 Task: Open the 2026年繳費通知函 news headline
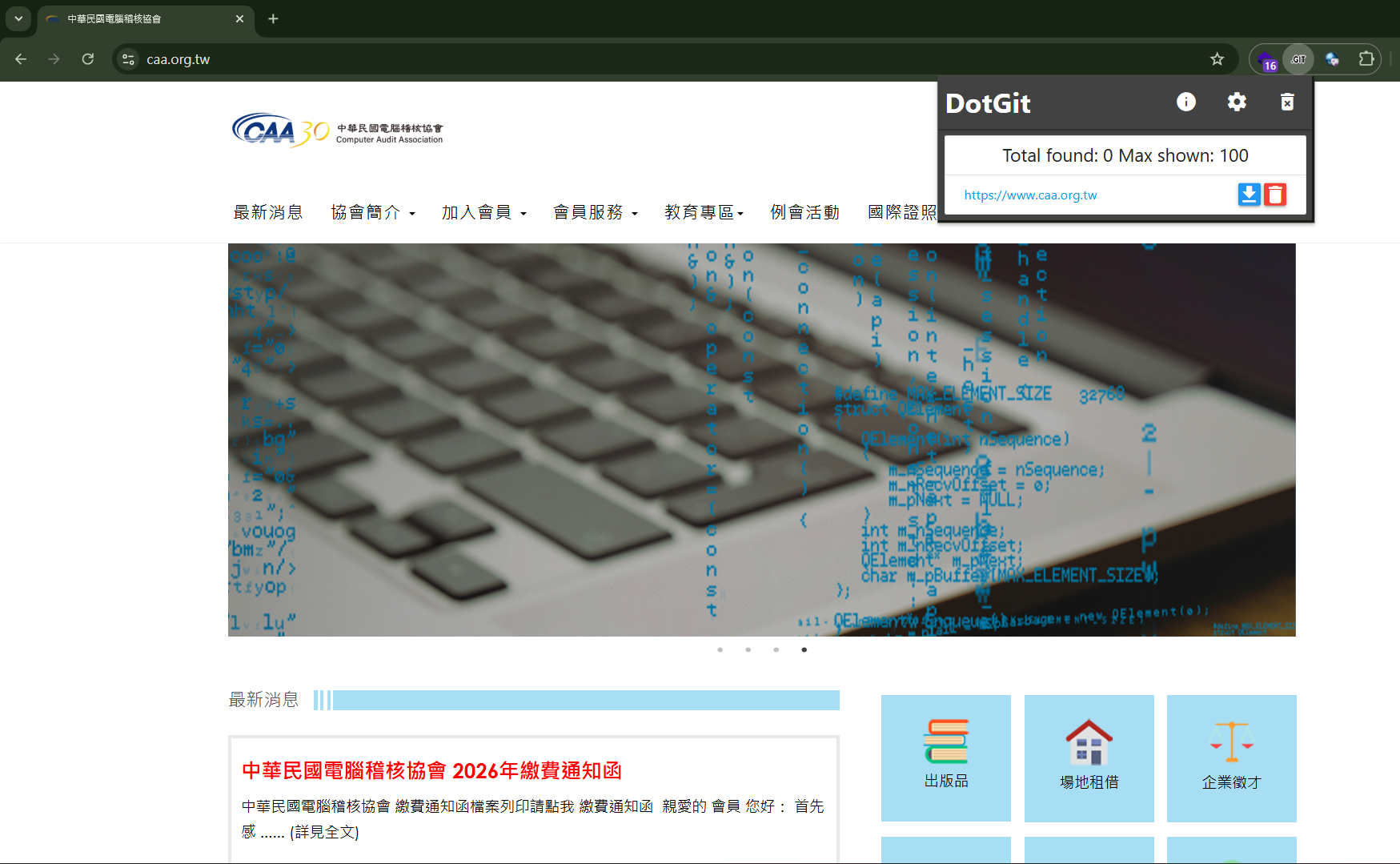click(432, 771)
